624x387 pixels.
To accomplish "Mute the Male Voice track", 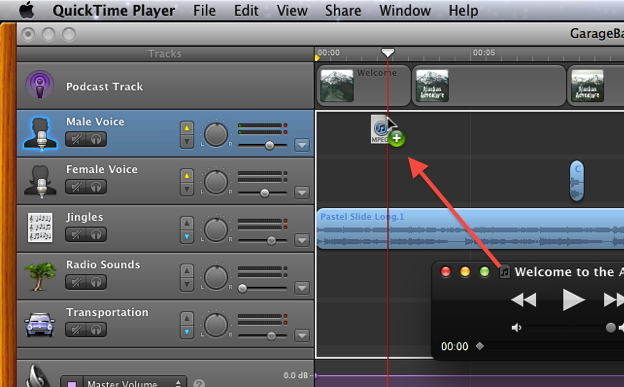I will pos(76,139).
